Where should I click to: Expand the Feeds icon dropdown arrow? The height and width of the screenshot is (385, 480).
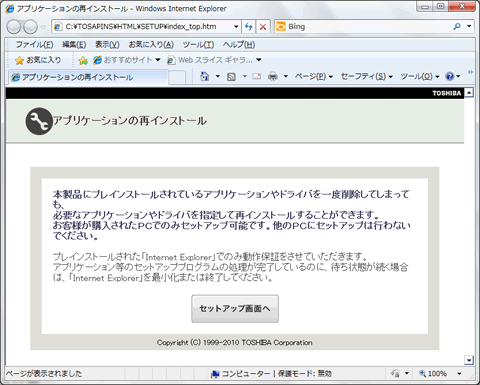coord(245,76)
